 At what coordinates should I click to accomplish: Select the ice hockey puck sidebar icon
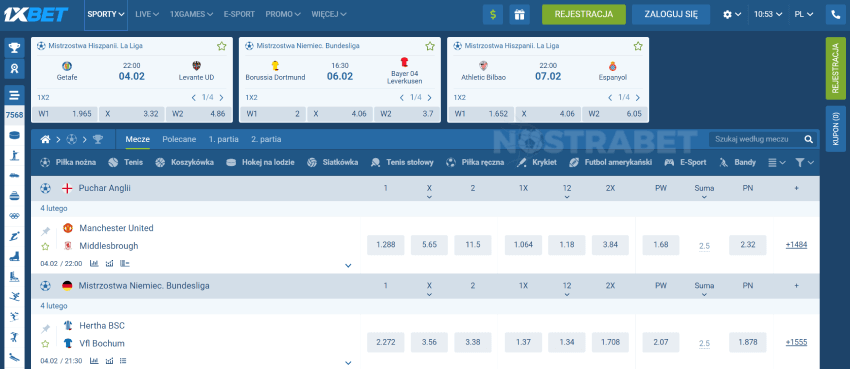[x=14, y=135]
